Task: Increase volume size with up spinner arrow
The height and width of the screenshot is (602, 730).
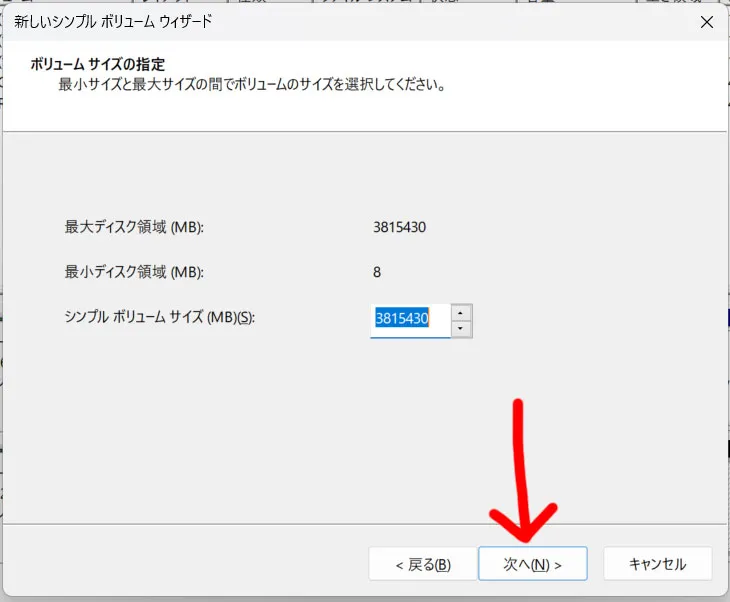Action: tap(461, 313)
